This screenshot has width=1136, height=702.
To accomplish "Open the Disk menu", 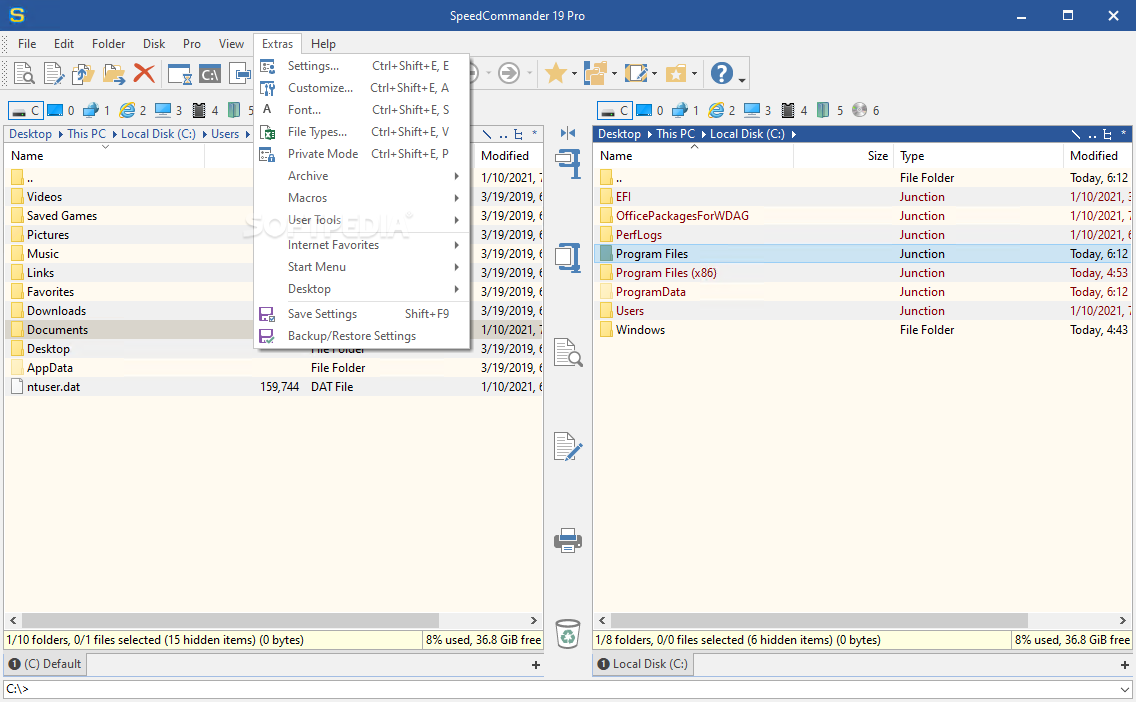I will point(154,43).
